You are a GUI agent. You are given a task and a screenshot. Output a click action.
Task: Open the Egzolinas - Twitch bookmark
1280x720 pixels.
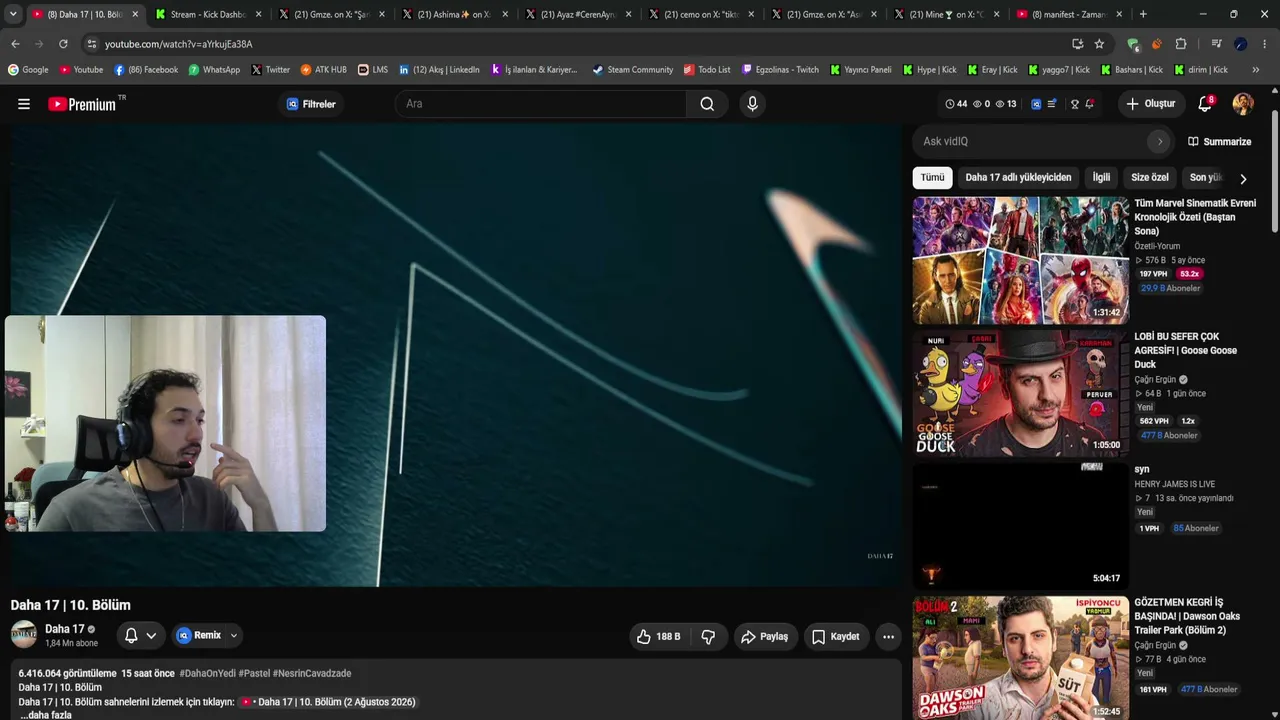780,70
